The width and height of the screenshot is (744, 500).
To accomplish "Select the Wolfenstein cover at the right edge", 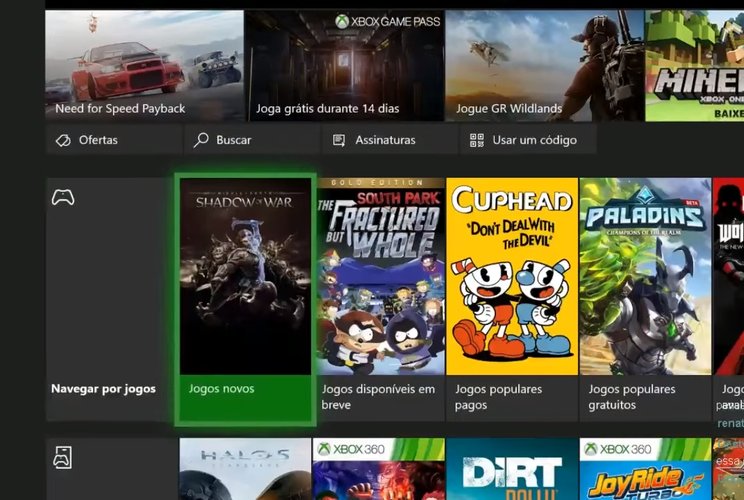I will [728, 276].
